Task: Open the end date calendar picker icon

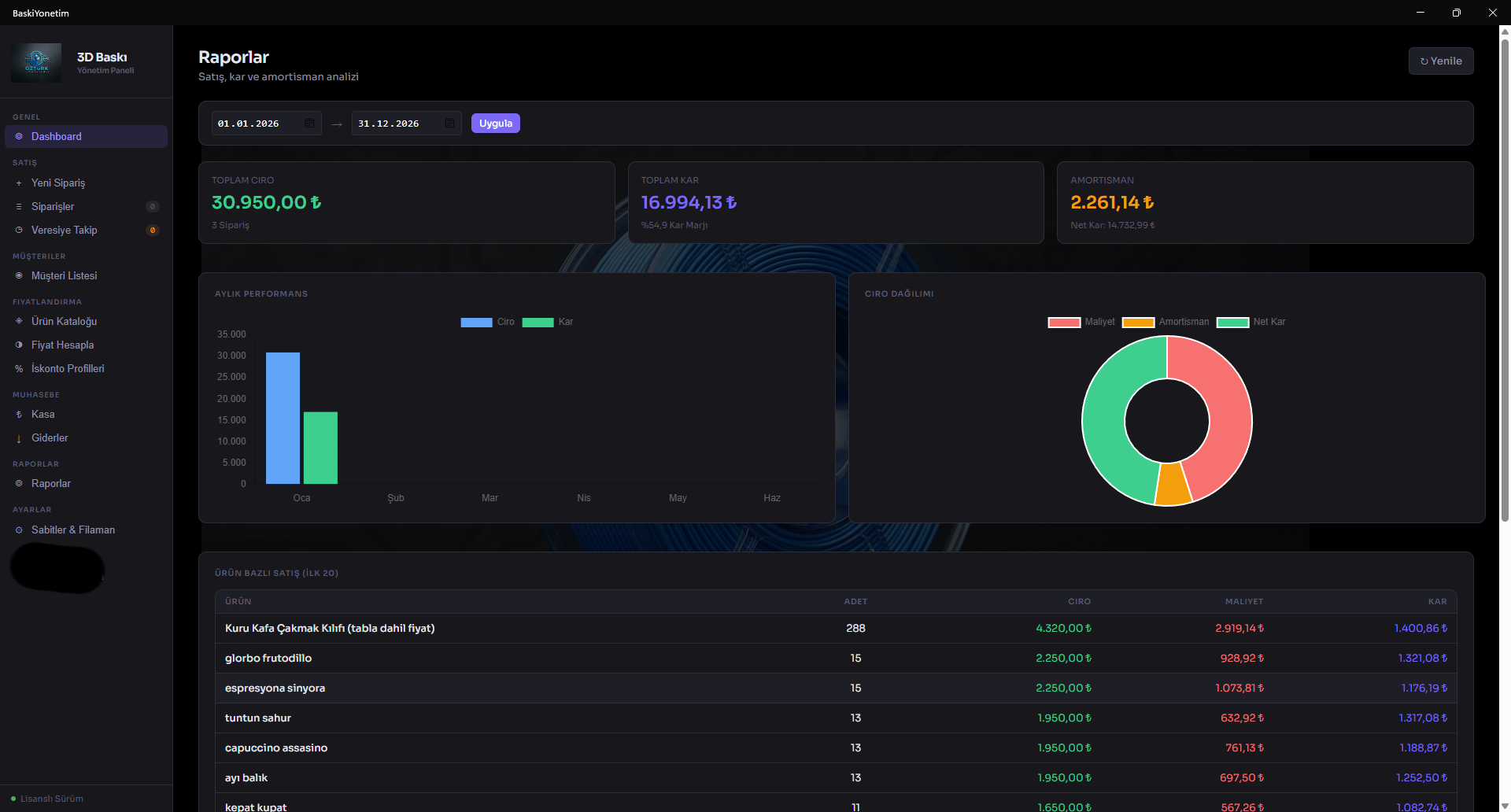Action: pos(449,124)
